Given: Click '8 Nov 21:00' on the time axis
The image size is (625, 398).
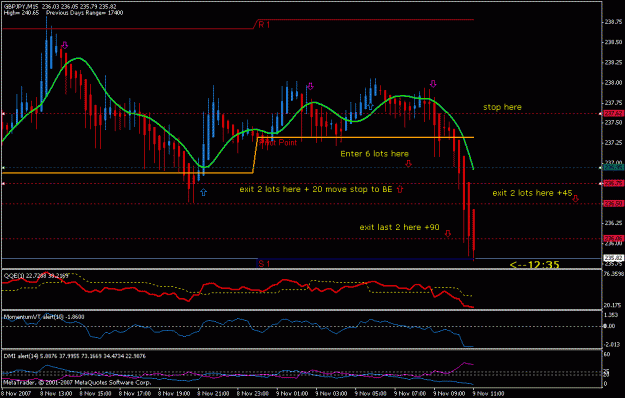Looking at the screenshot, I should [214, 394].
